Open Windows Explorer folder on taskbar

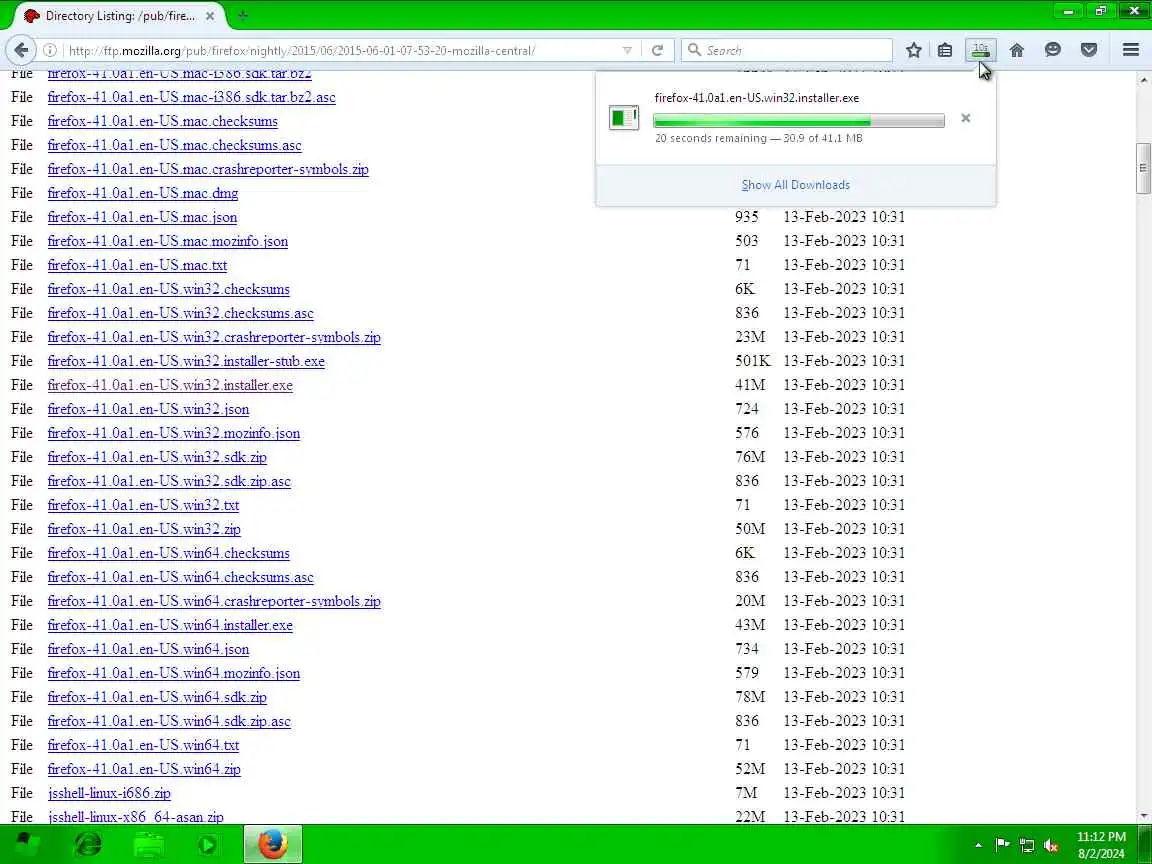point(149,844)
